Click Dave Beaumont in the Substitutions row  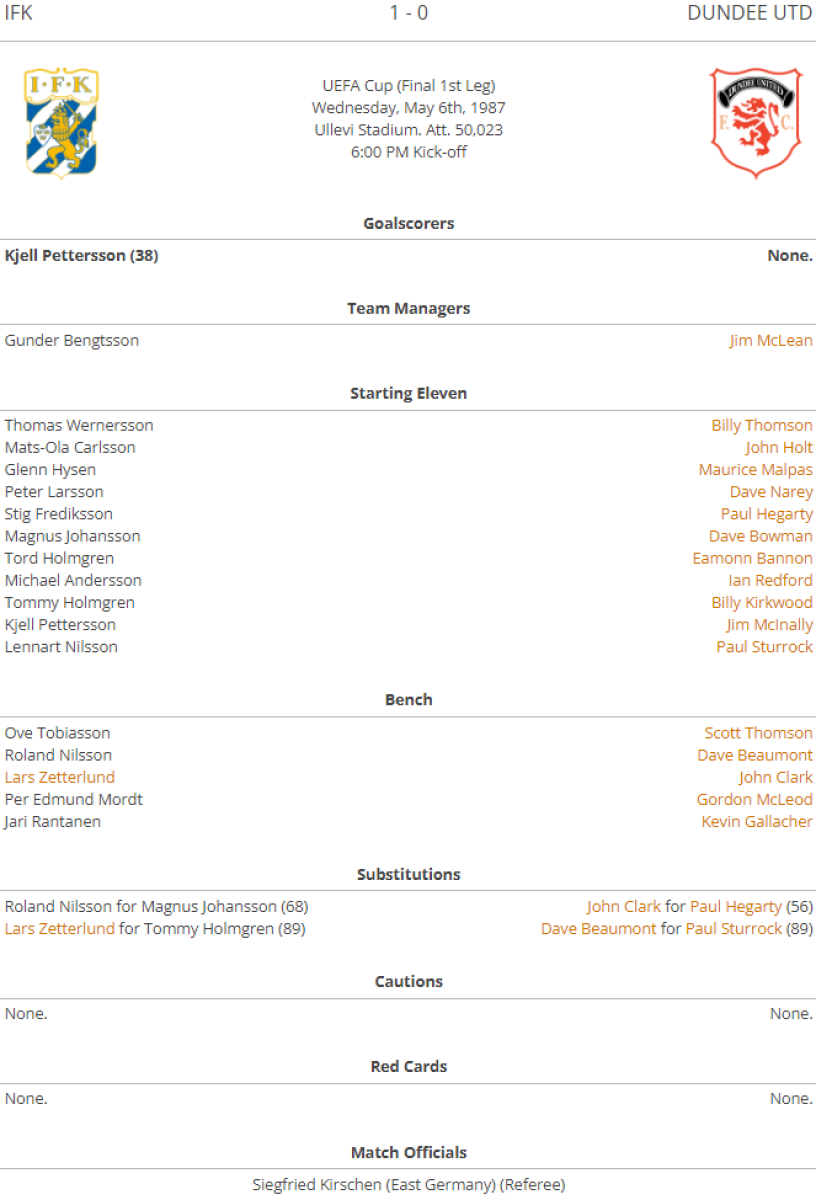(598, 929)
